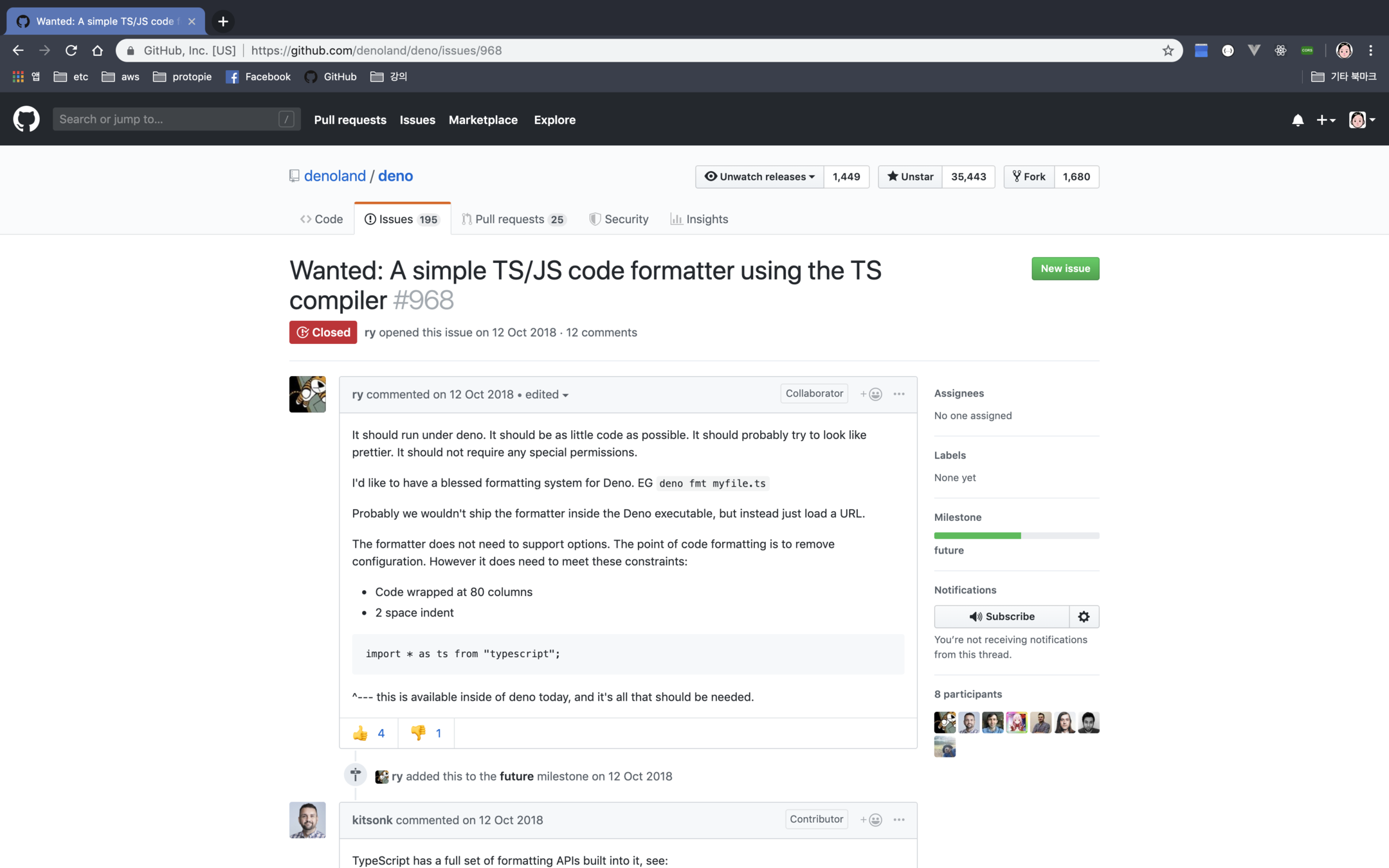Switch to the Pull requests repo tab
1389x868 pixels.
[x=513, y=219]
